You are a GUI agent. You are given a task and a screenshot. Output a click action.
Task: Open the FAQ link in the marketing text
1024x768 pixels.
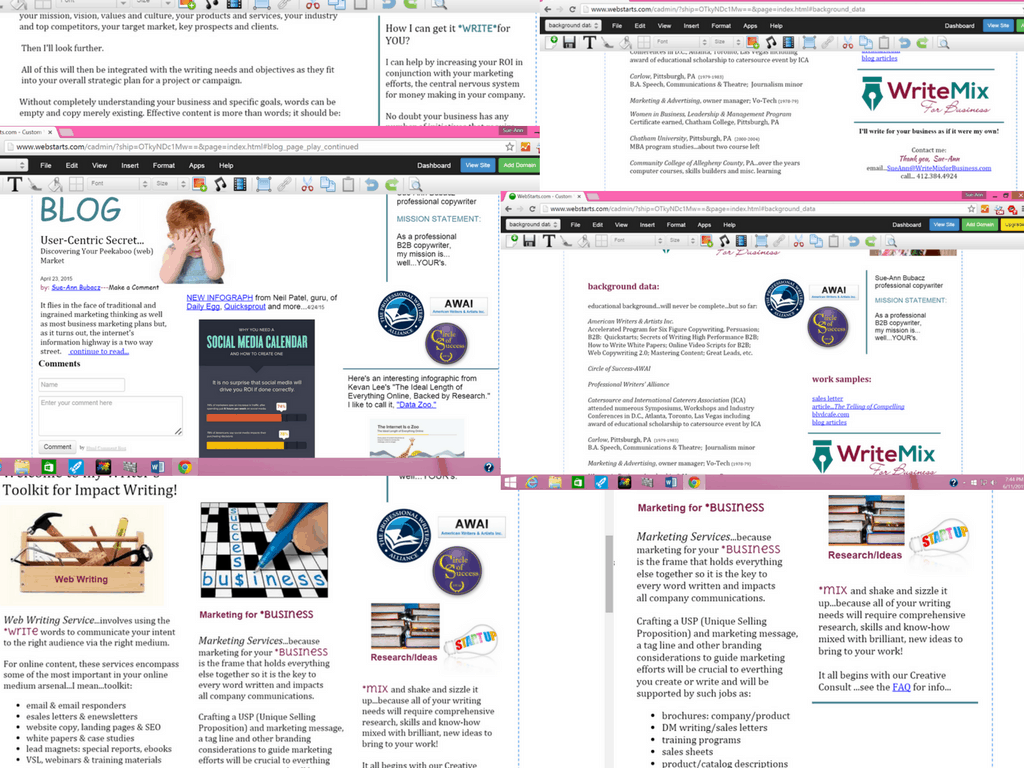(x=900, y=686)
